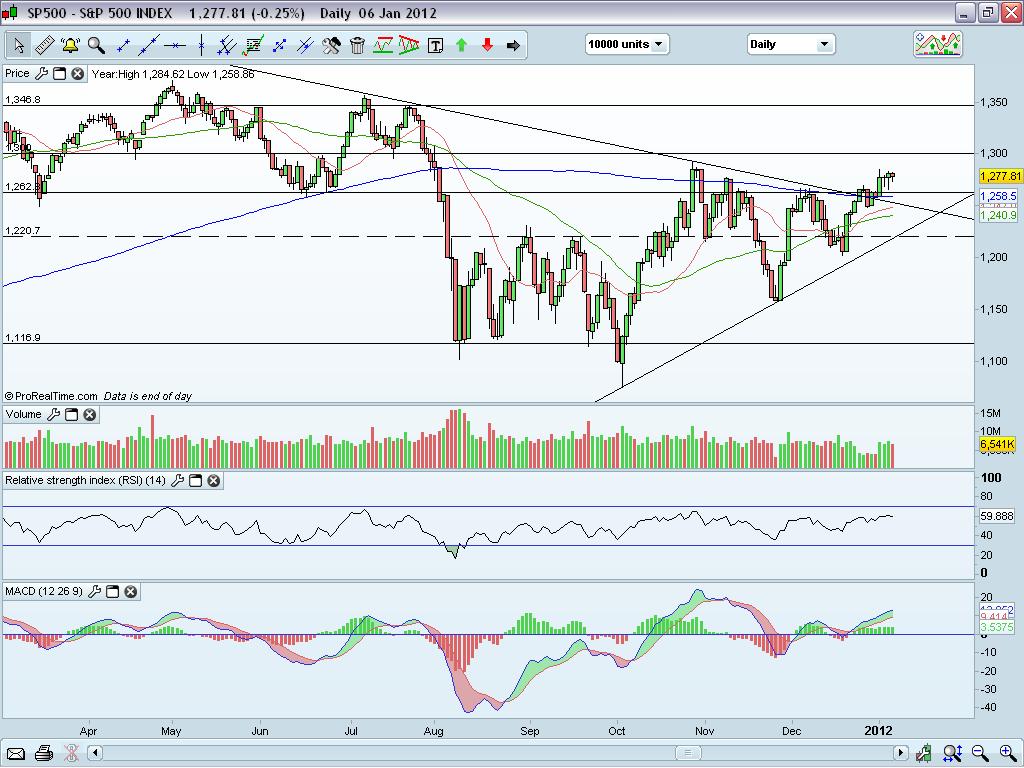Select the red-green horizontal channel tool
This screenshot has width=1024, height=768.
383,45
